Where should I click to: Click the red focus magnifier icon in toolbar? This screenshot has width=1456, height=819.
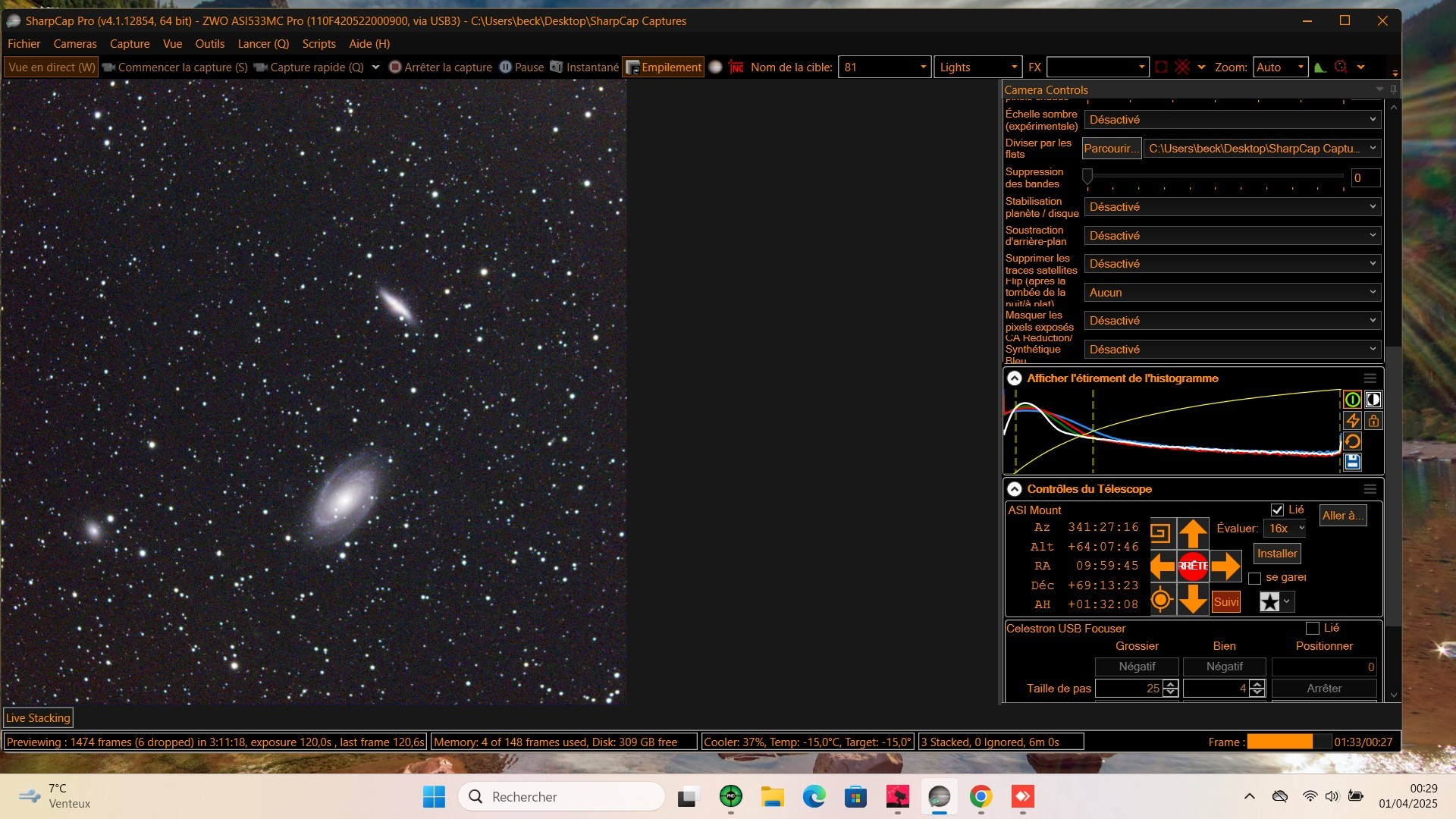coord(1341,67)
